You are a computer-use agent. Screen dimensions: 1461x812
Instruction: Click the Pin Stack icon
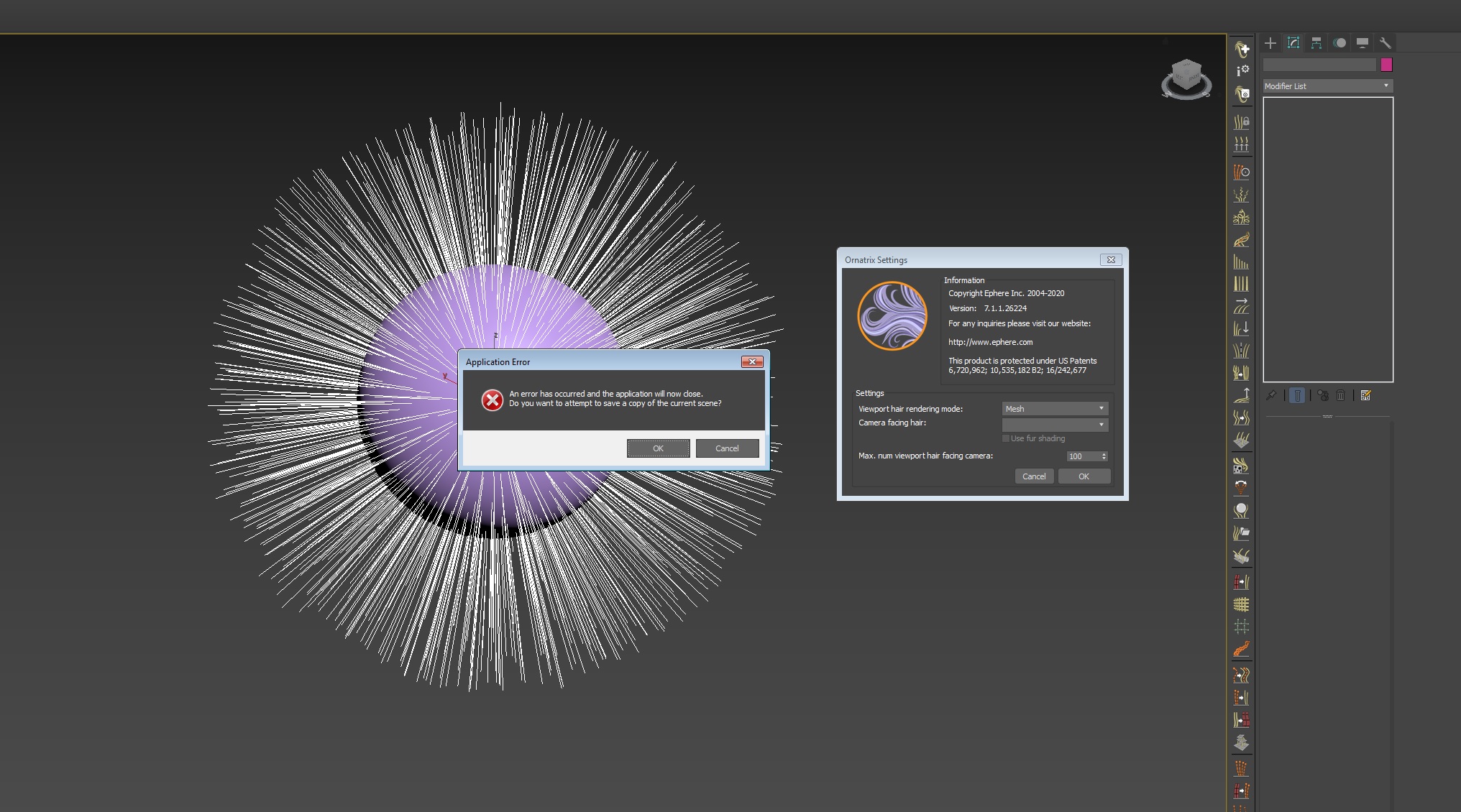click(x=1271, y=395)
